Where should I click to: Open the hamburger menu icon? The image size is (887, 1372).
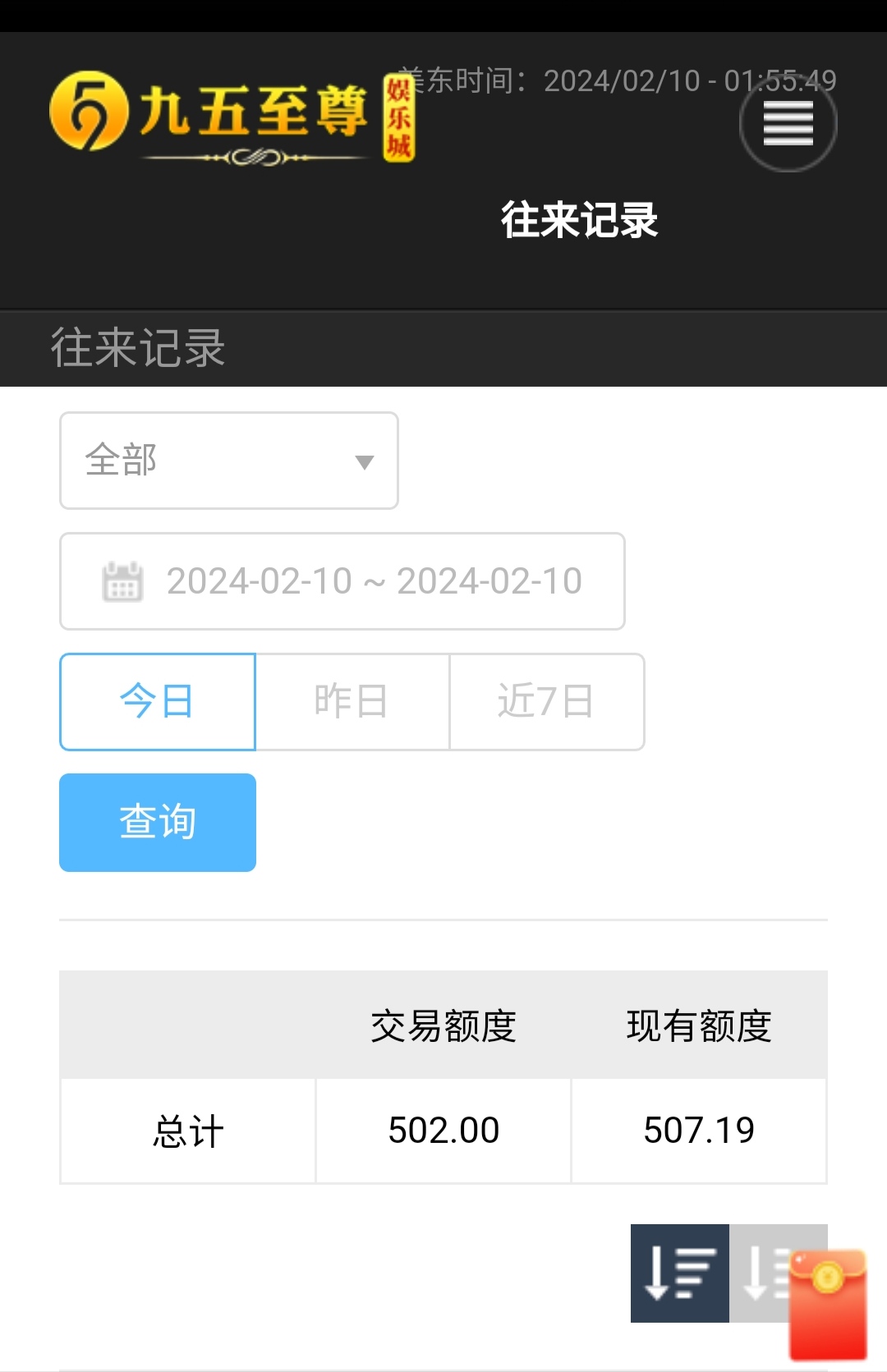click(x=788, y=123)
